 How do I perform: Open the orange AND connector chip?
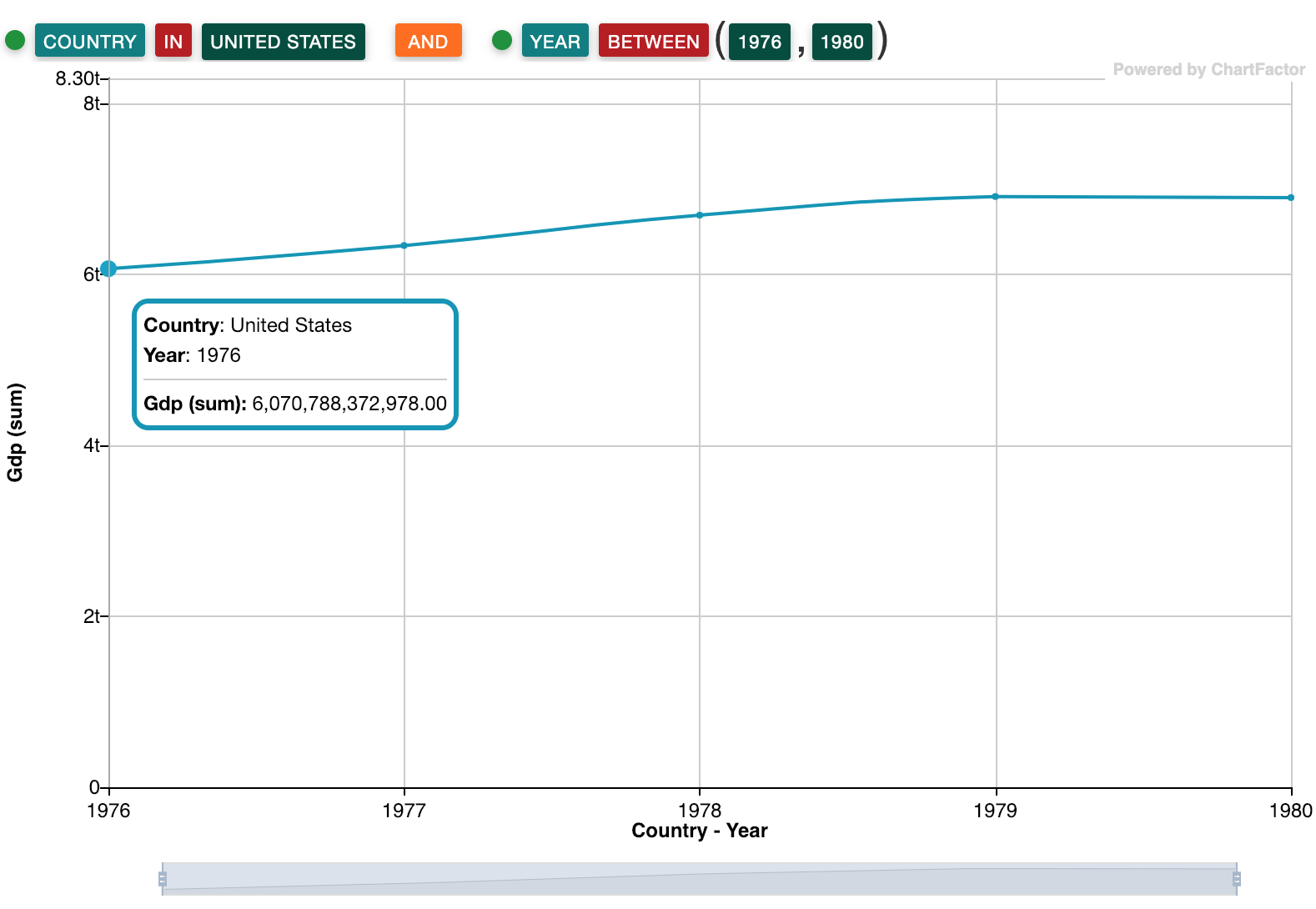tap(428, 42)
